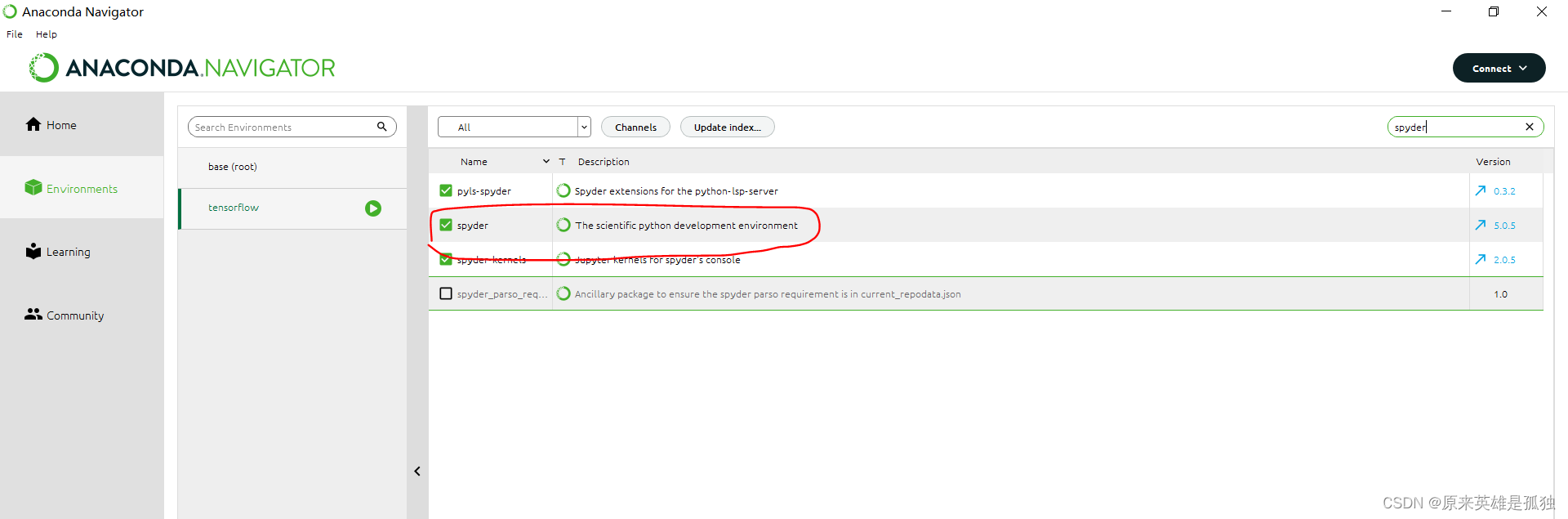1568x519 pixels.
Task: Select the base (root) environment
Action: (x=292, y=167)
